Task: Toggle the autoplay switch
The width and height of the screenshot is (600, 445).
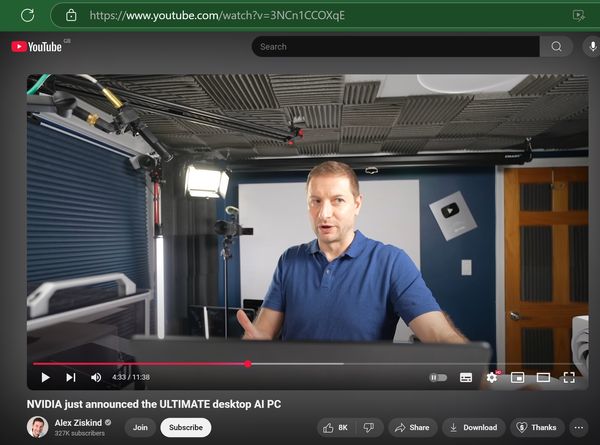Action: coord(438,378)
